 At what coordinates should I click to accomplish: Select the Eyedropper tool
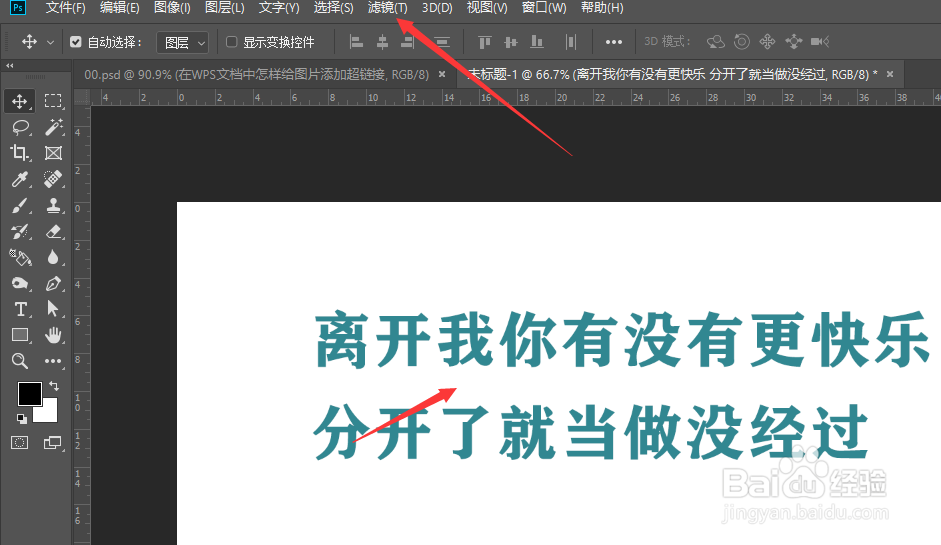click(x=19, y=179)
